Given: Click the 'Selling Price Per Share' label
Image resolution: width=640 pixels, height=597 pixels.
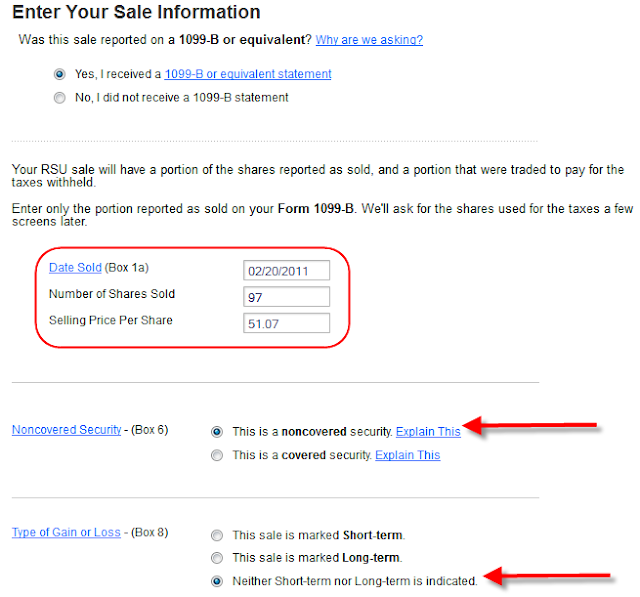Looking at the screenshot, I should pyautogui.click(x=111, y=320).
